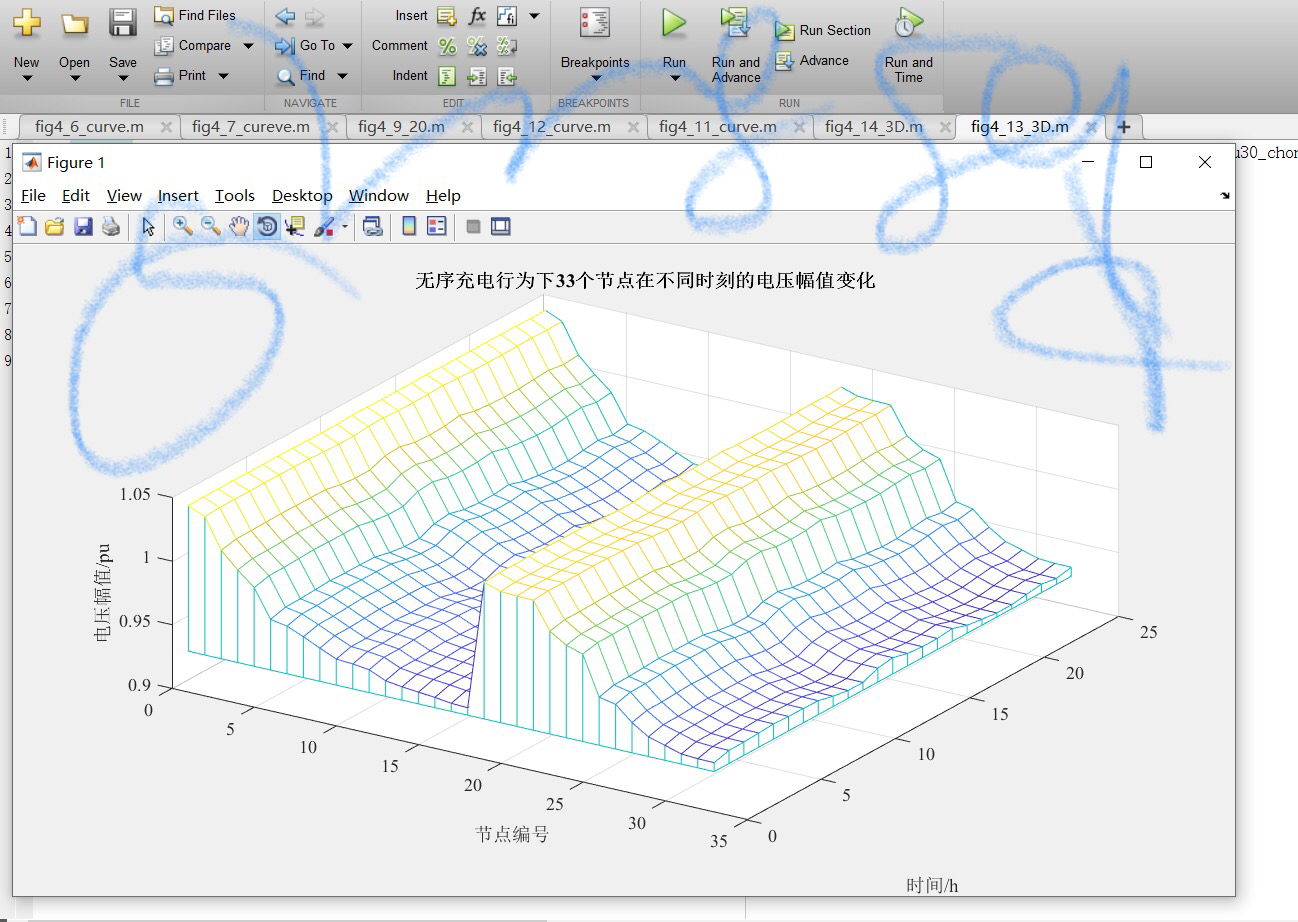Select the Rotate 3D tool

(266, 226)
